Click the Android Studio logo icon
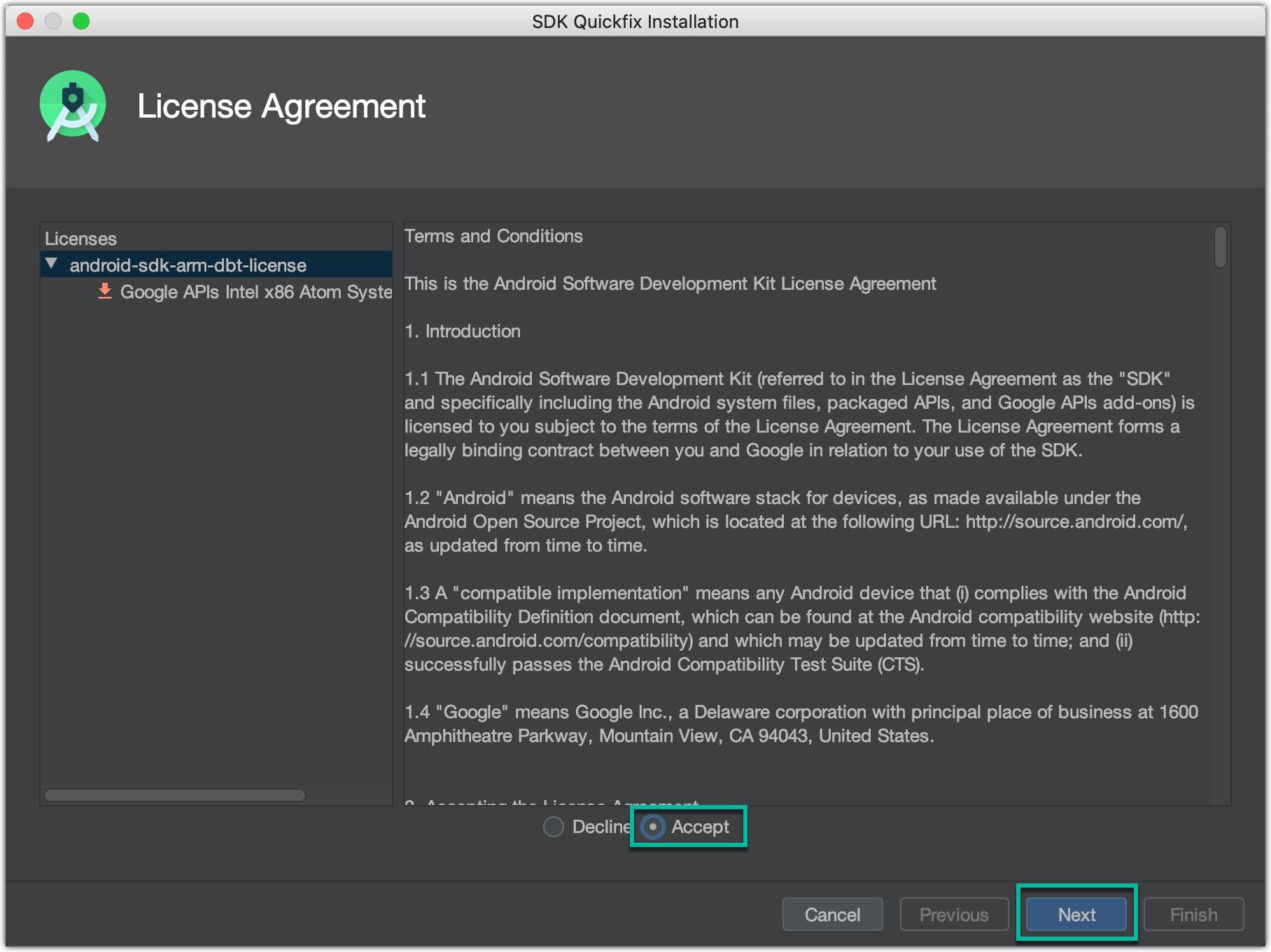Viewport: 1271px width, 952px height. [x=73, y=106]
